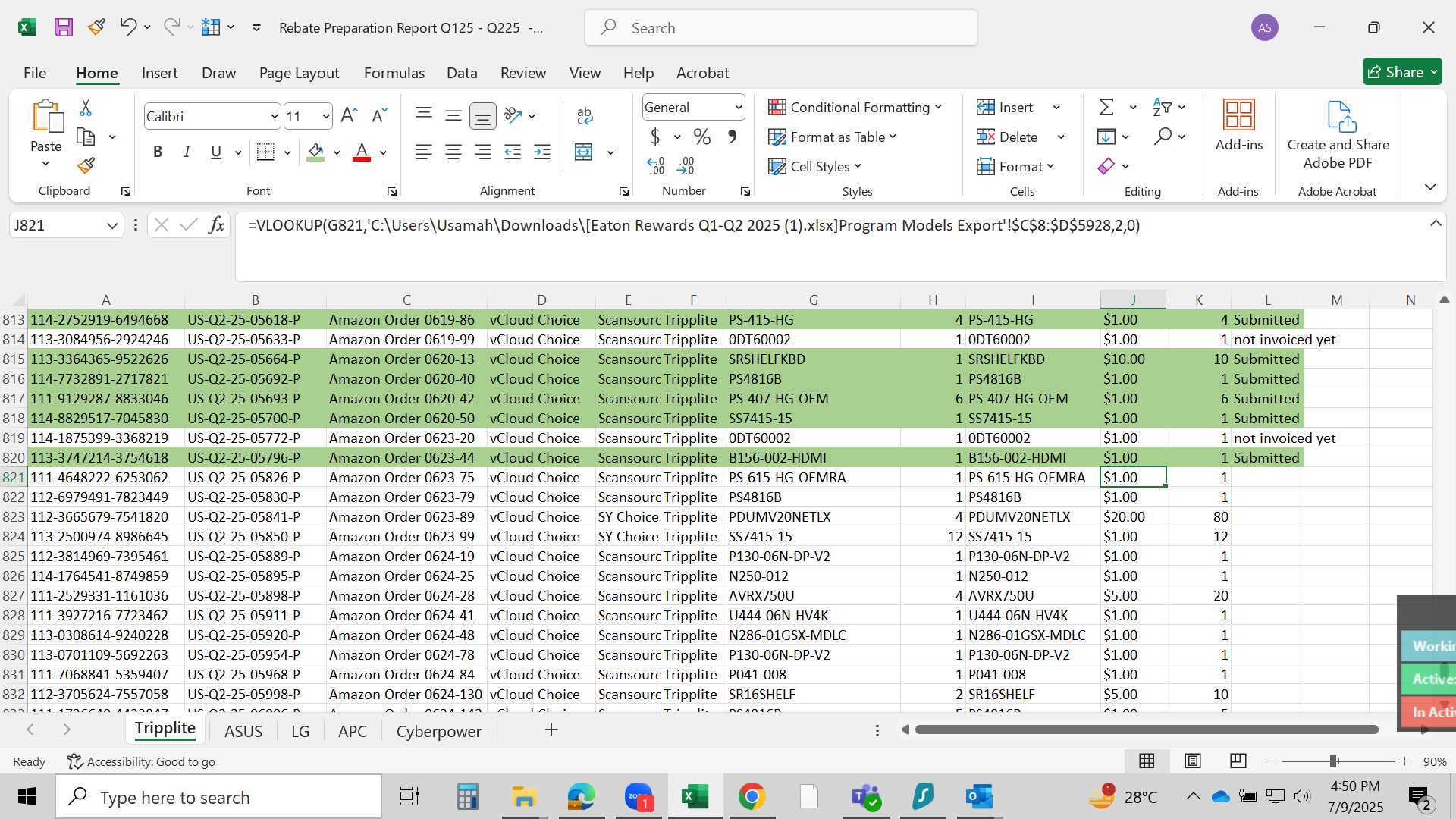
Task: Click the Copy icon in Clipboard group
Action: pyautogui.click(x=86, y=137)
